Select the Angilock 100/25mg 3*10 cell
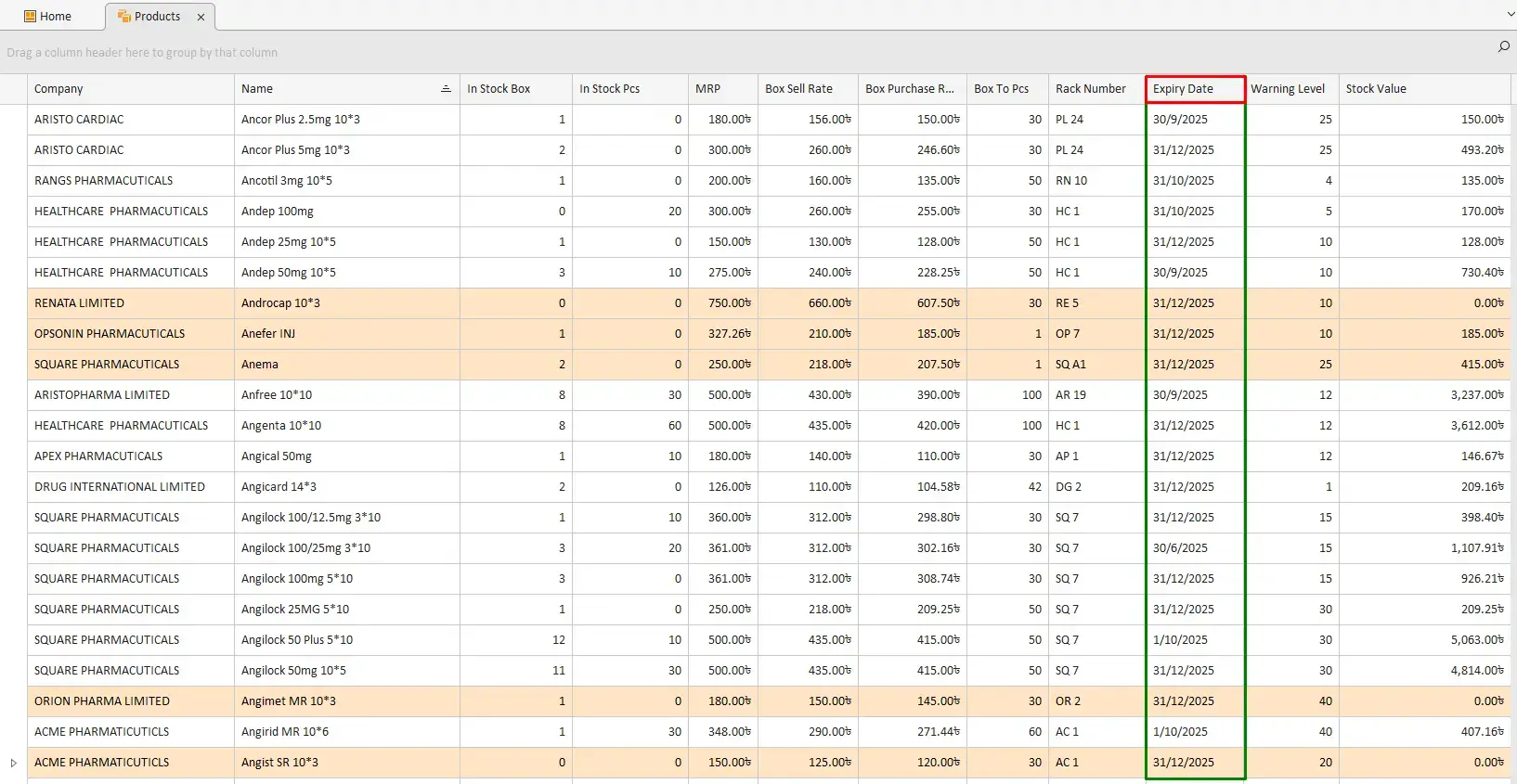Viewport: 1517px width, 784px height. [347, 548]
